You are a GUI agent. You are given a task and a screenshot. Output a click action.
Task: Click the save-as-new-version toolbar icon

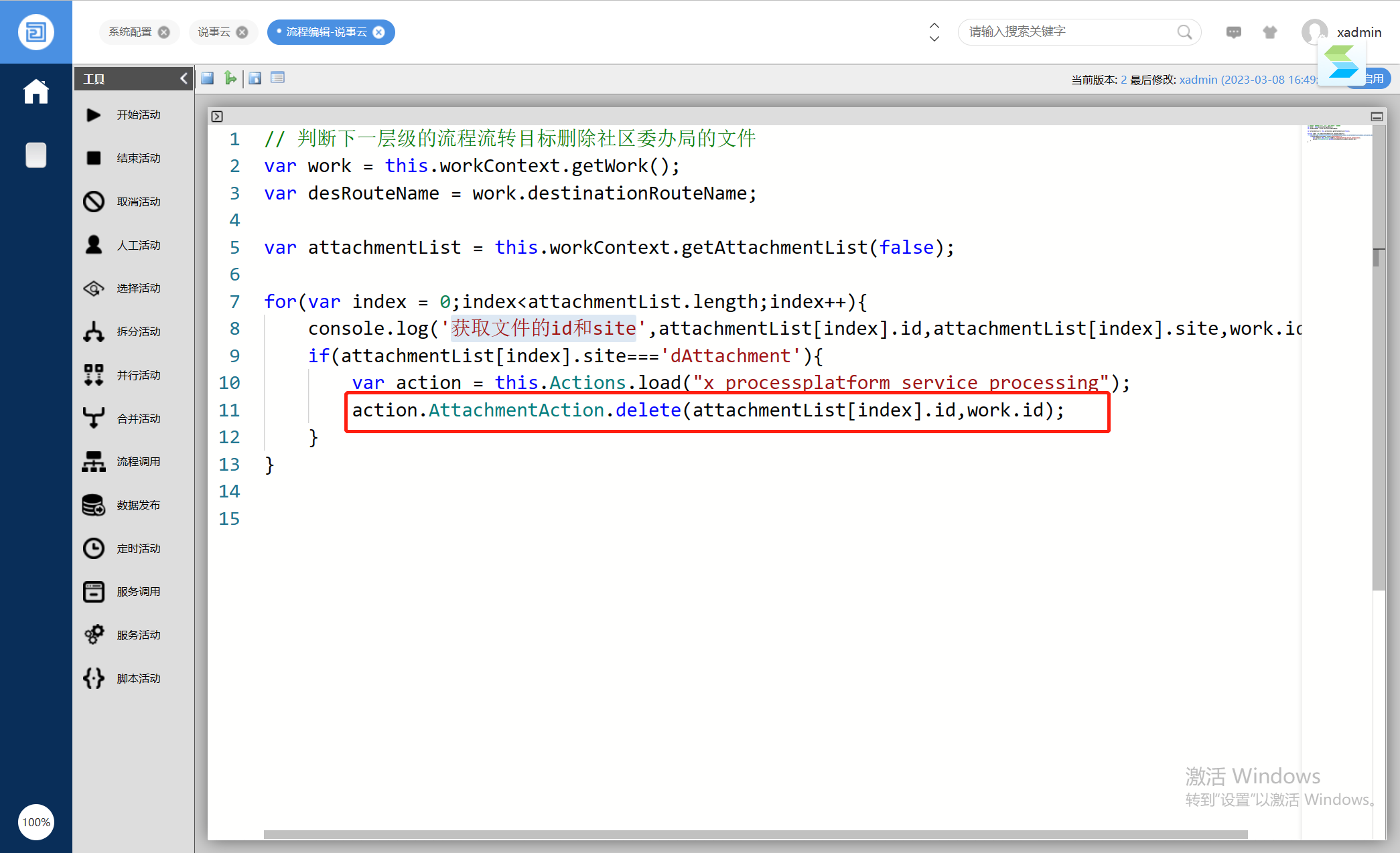coord(255,78)
